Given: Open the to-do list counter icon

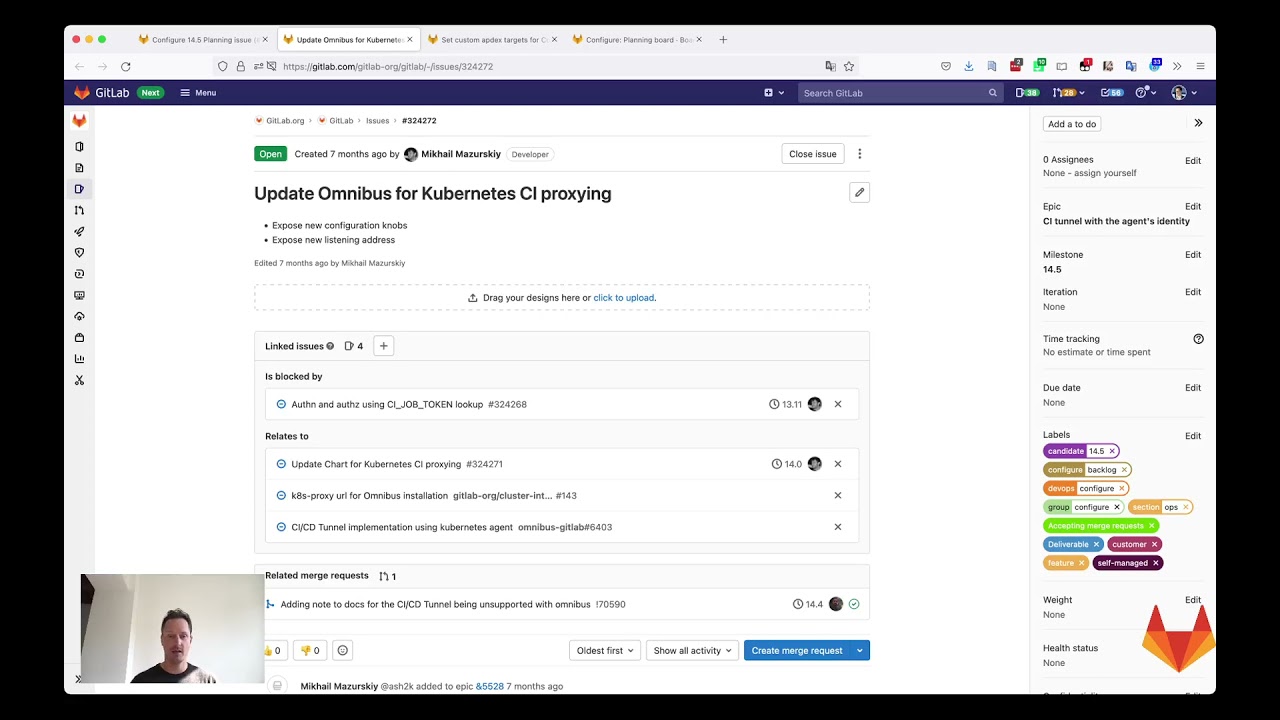Looking at the screenshot, I should pos(1112,92).
